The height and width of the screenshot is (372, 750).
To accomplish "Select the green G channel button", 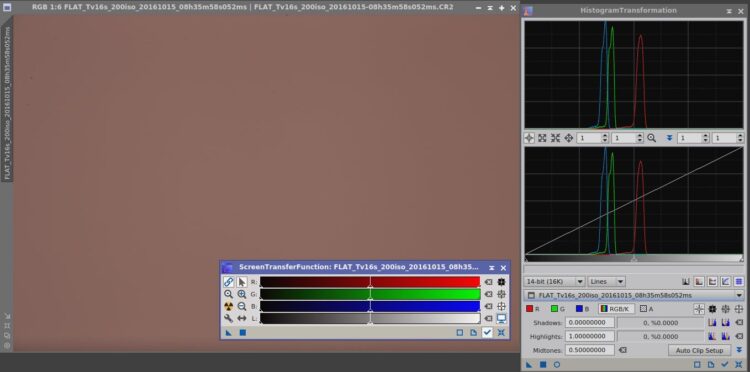I will [x=558, y=309].
